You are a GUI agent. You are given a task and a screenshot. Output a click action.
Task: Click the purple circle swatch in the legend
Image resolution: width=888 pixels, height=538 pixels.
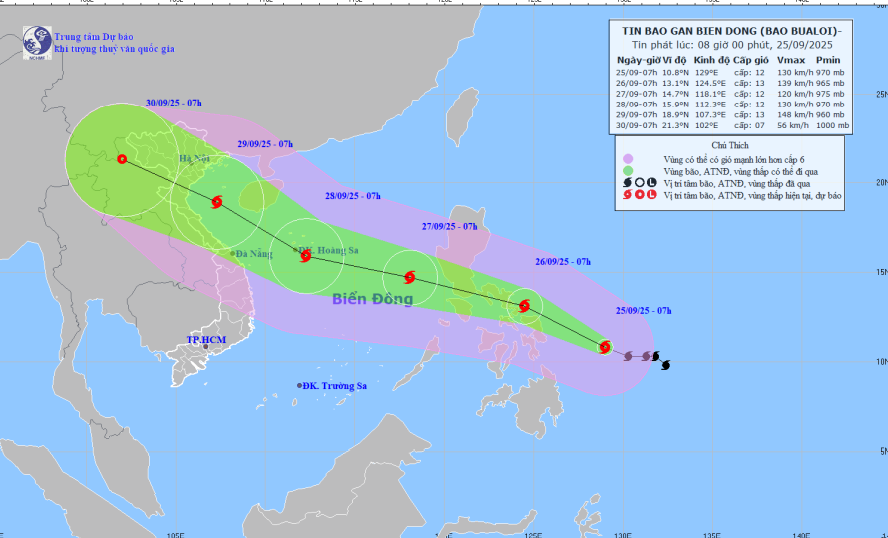627,158
